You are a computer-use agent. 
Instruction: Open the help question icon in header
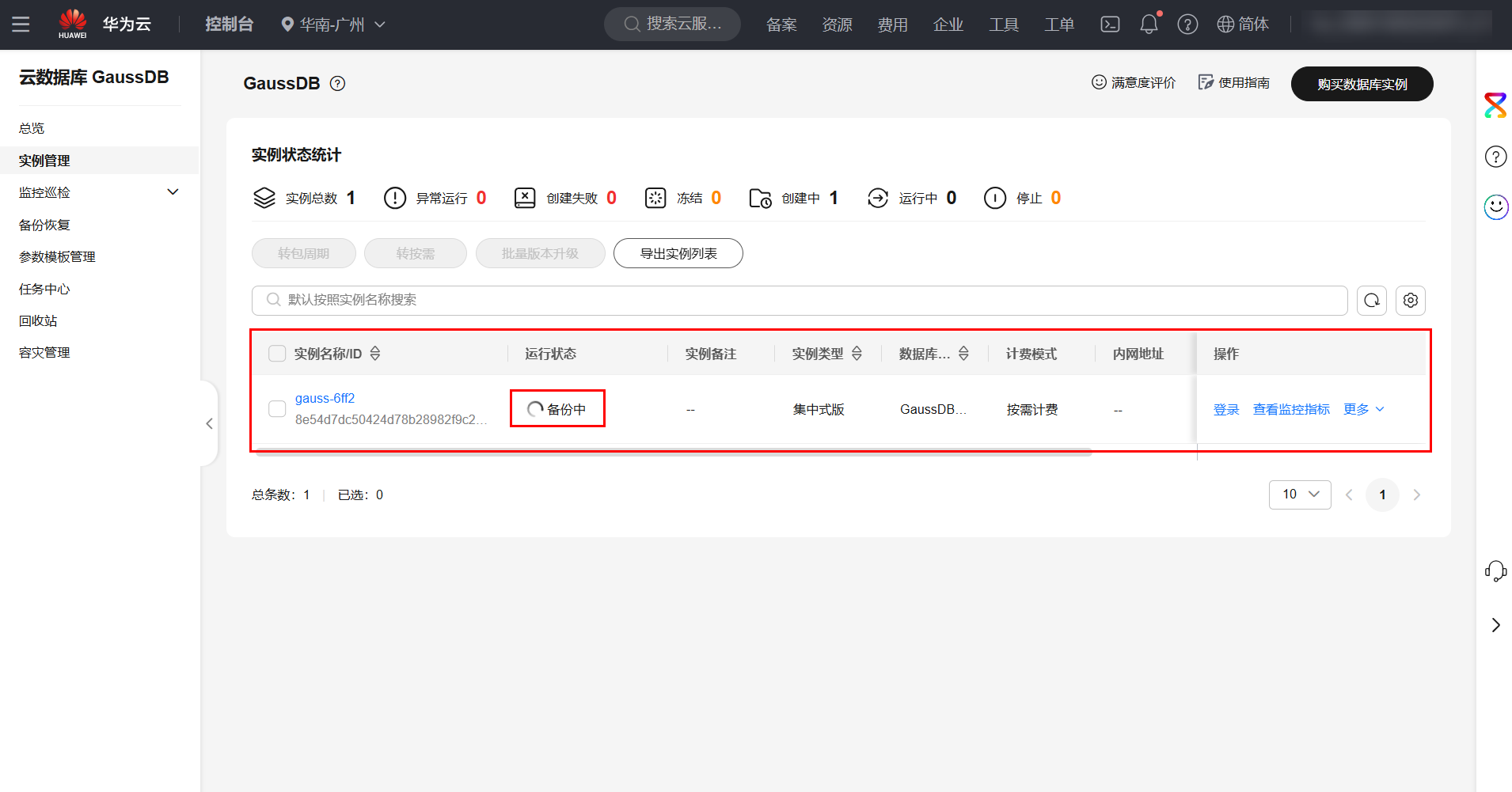1187,25
